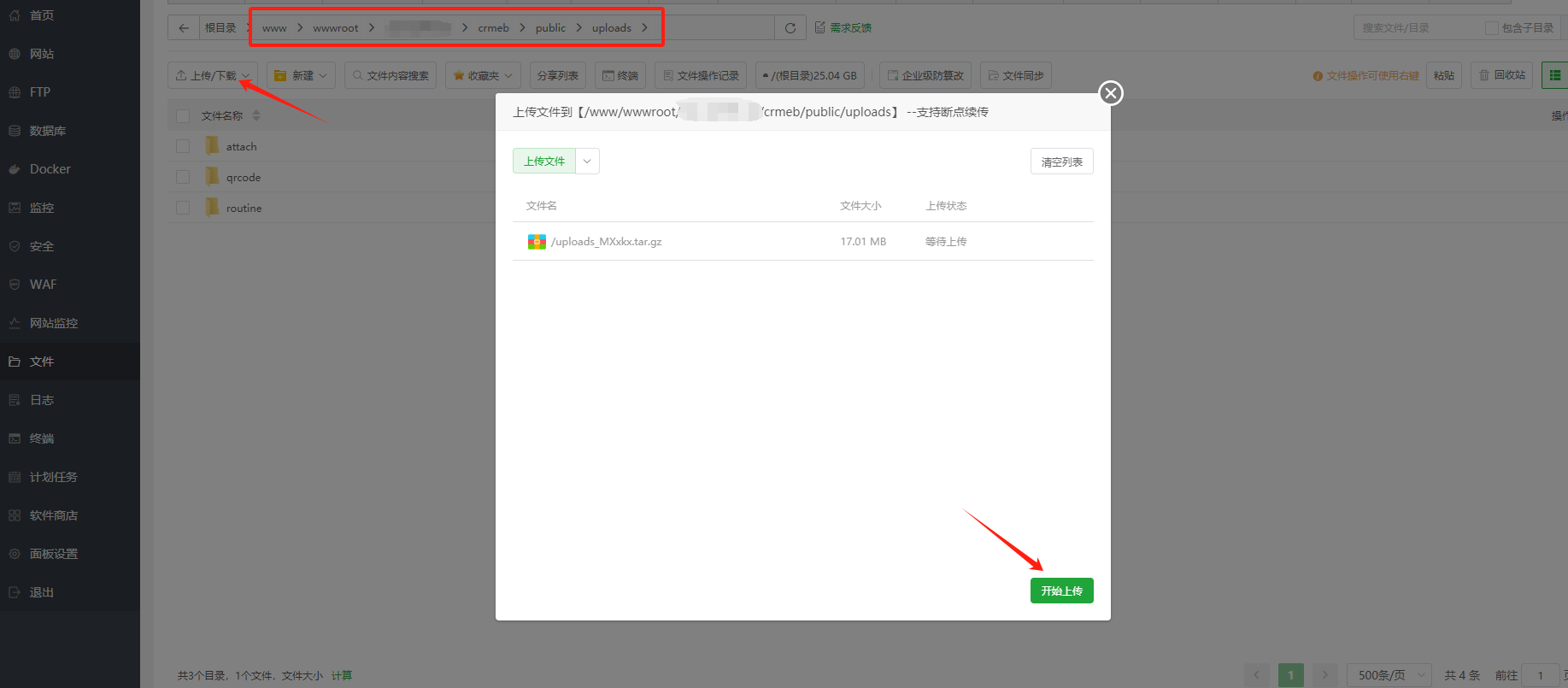1568x688 pixels.
Task: Open terminal (终端) from toolbar
Action: 620,75
